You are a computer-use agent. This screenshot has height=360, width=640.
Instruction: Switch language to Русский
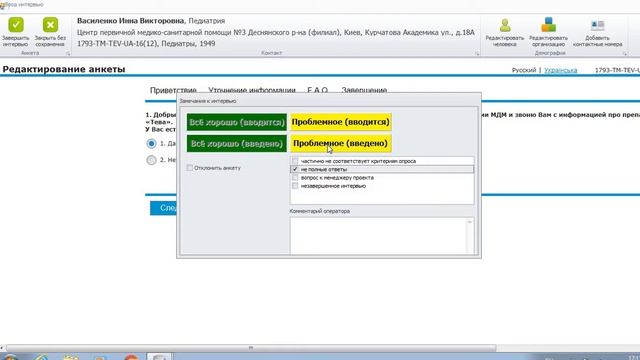[524, 70]
